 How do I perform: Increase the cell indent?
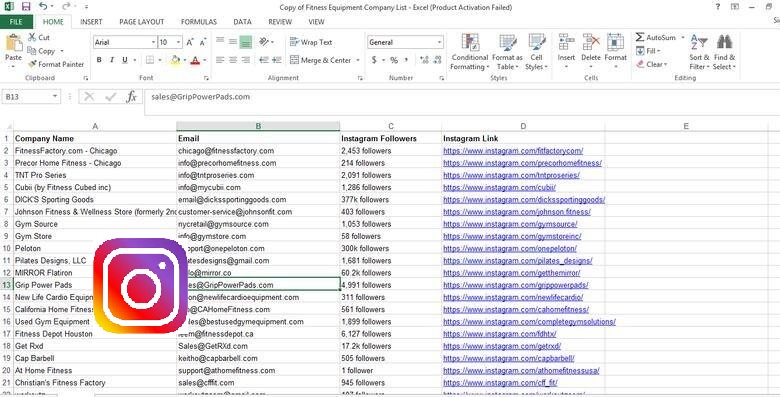pos(277,60)
